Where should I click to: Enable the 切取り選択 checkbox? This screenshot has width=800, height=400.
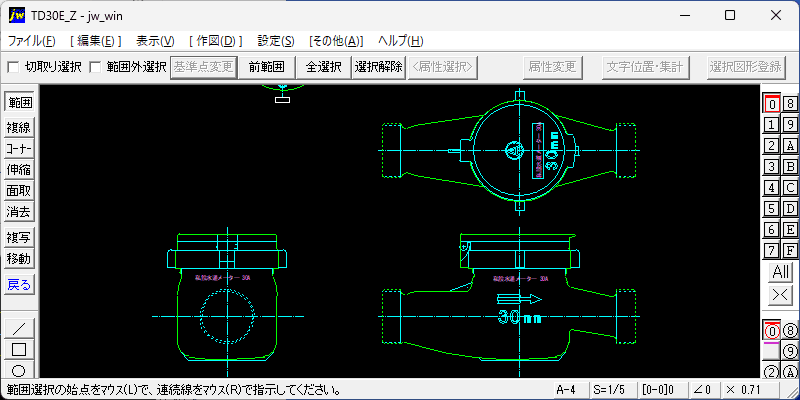[14, 67]
